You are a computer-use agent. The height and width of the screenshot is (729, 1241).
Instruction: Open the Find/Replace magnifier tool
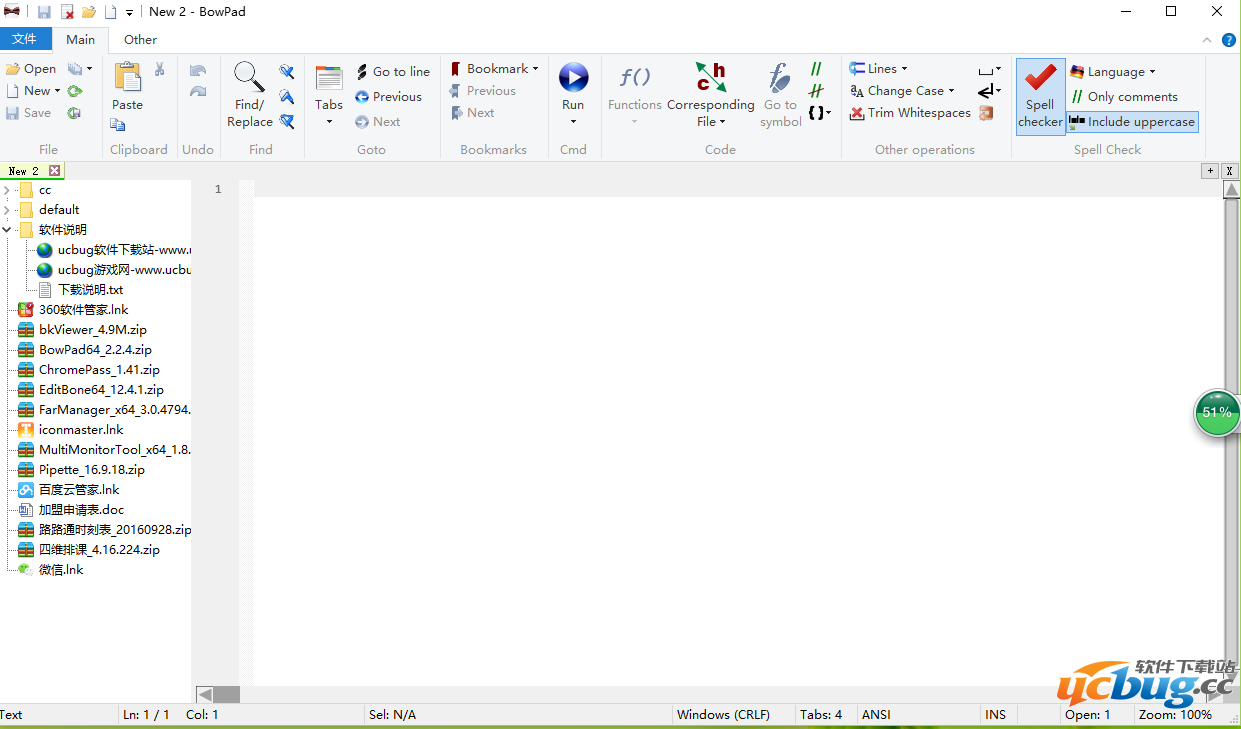coord(249,78)
